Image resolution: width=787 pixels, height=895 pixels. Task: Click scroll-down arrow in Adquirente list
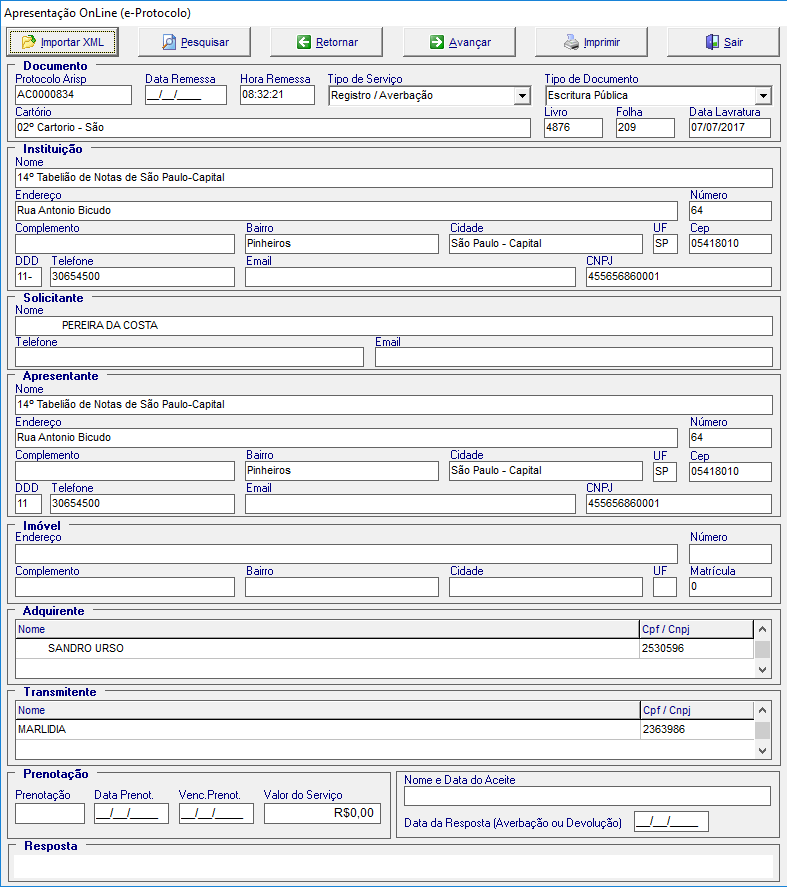(762, 670)
